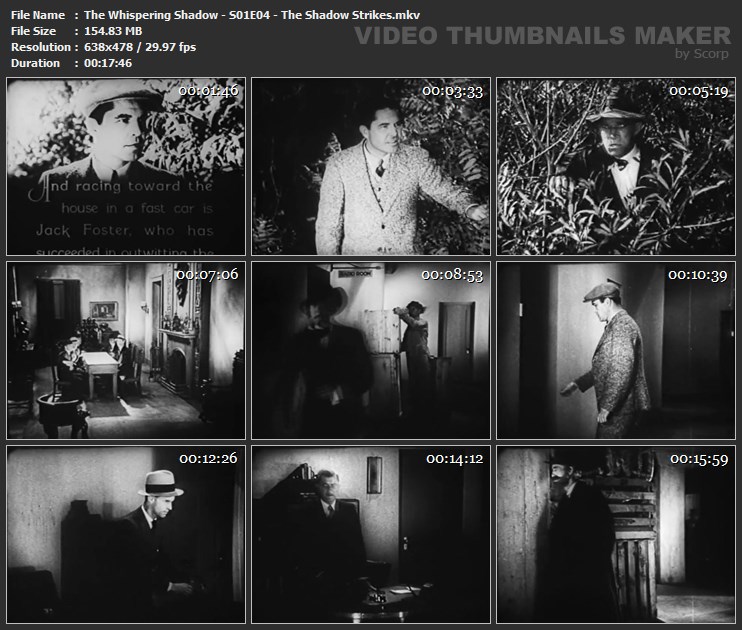Click the 'Resolution' label
Screen dimensions: 742x630
coord(41,47)
